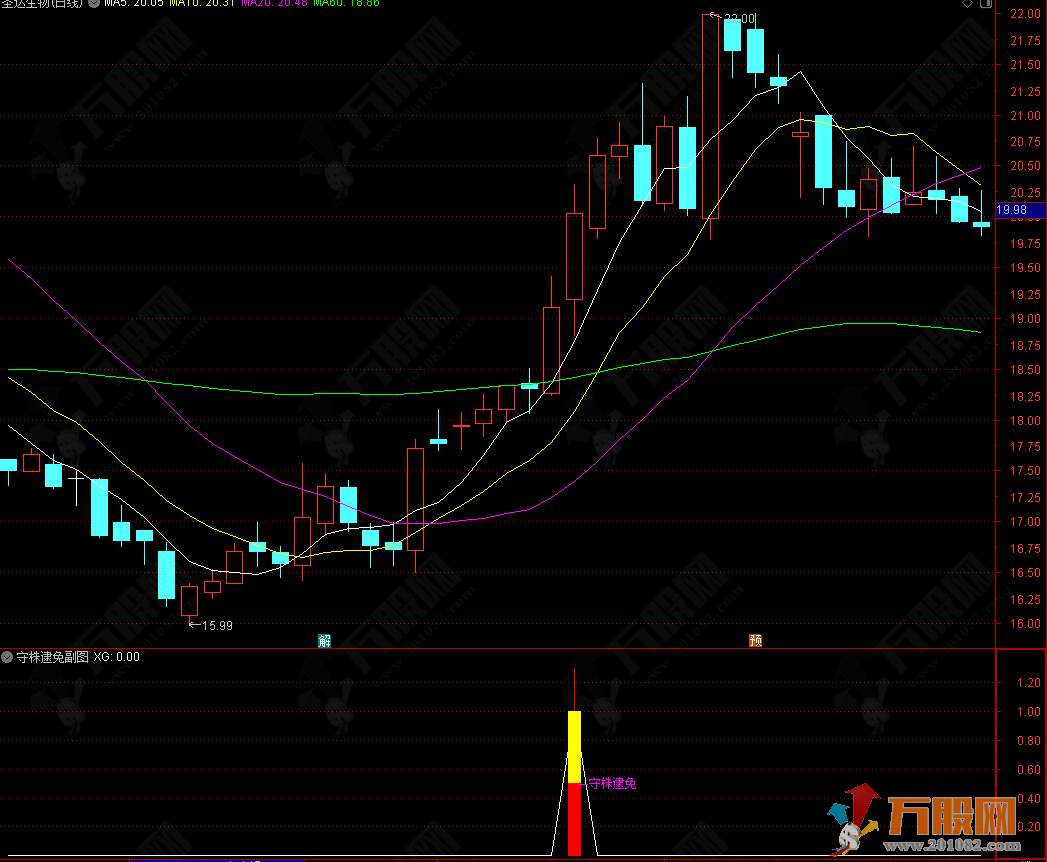
Task: Click the 万股网 logo watermark
Action: pyautogui.click(x=927, y=822)
